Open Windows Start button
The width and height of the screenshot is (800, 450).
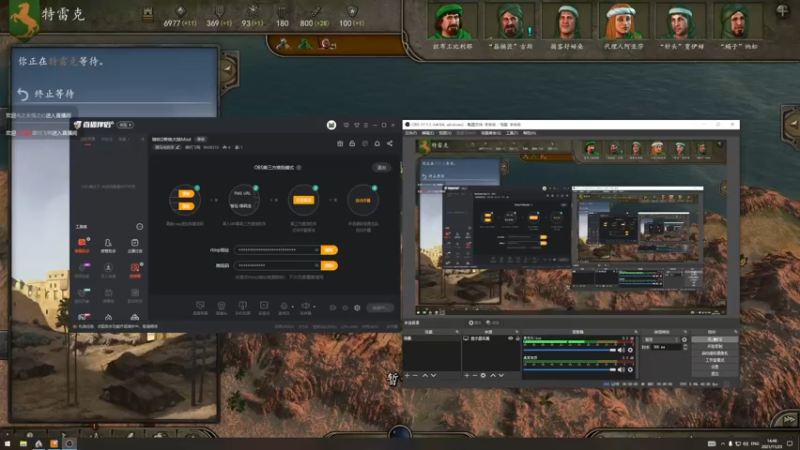tap(7, 444)
